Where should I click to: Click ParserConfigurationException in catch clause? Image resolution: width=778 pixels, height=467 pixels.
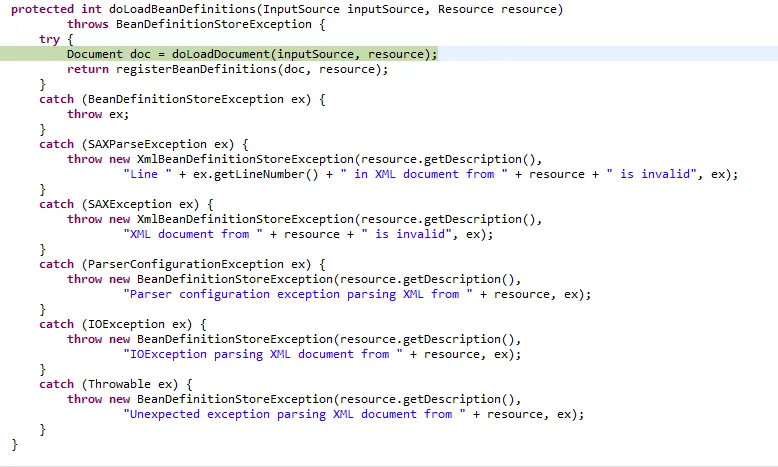(186, 264)
